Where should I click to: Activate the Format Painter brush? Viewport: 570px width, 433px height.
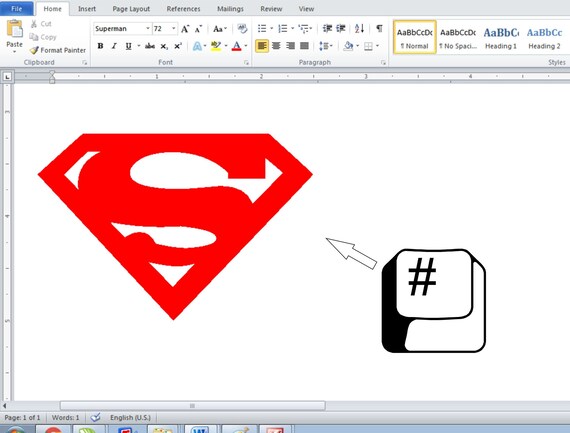34,50
